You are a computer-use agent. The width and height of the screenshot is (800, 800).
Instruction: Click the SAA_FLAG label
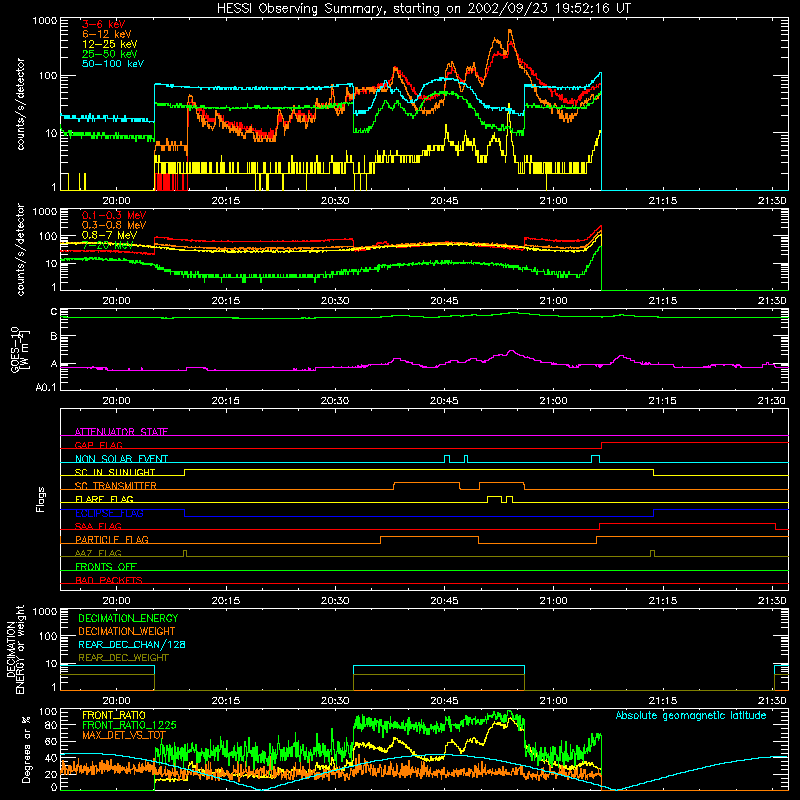98,526
